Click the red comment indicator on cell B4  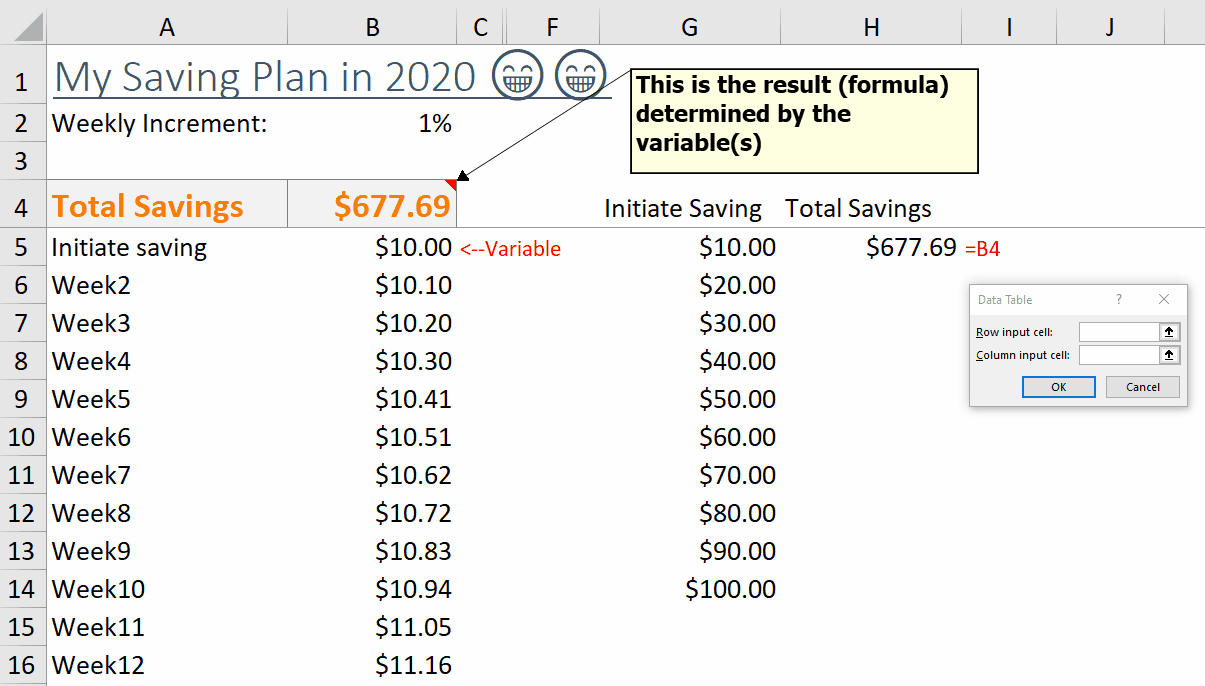451,184
